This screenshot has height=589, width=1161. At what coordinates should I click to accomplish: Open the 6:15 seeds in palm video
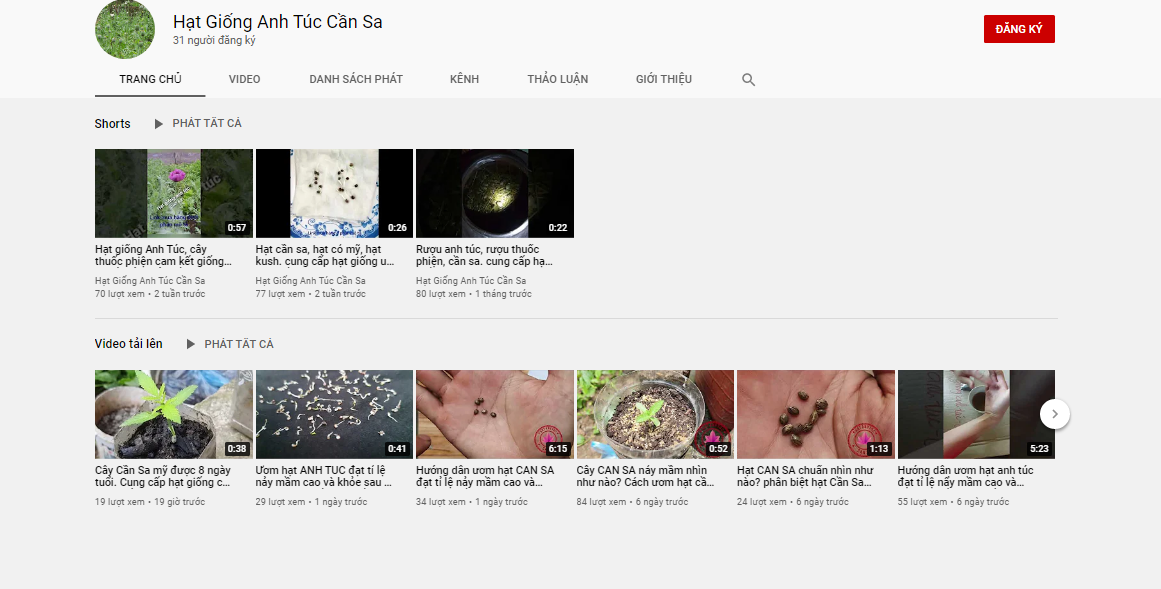[495, 414]
